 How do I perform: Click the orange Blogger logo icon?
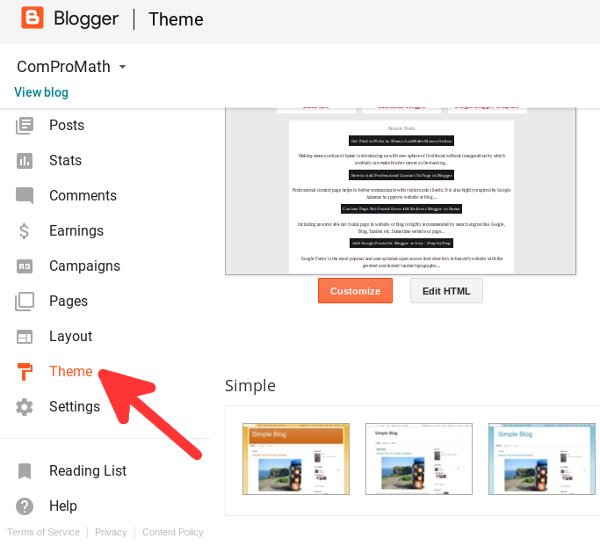point(32,18)
